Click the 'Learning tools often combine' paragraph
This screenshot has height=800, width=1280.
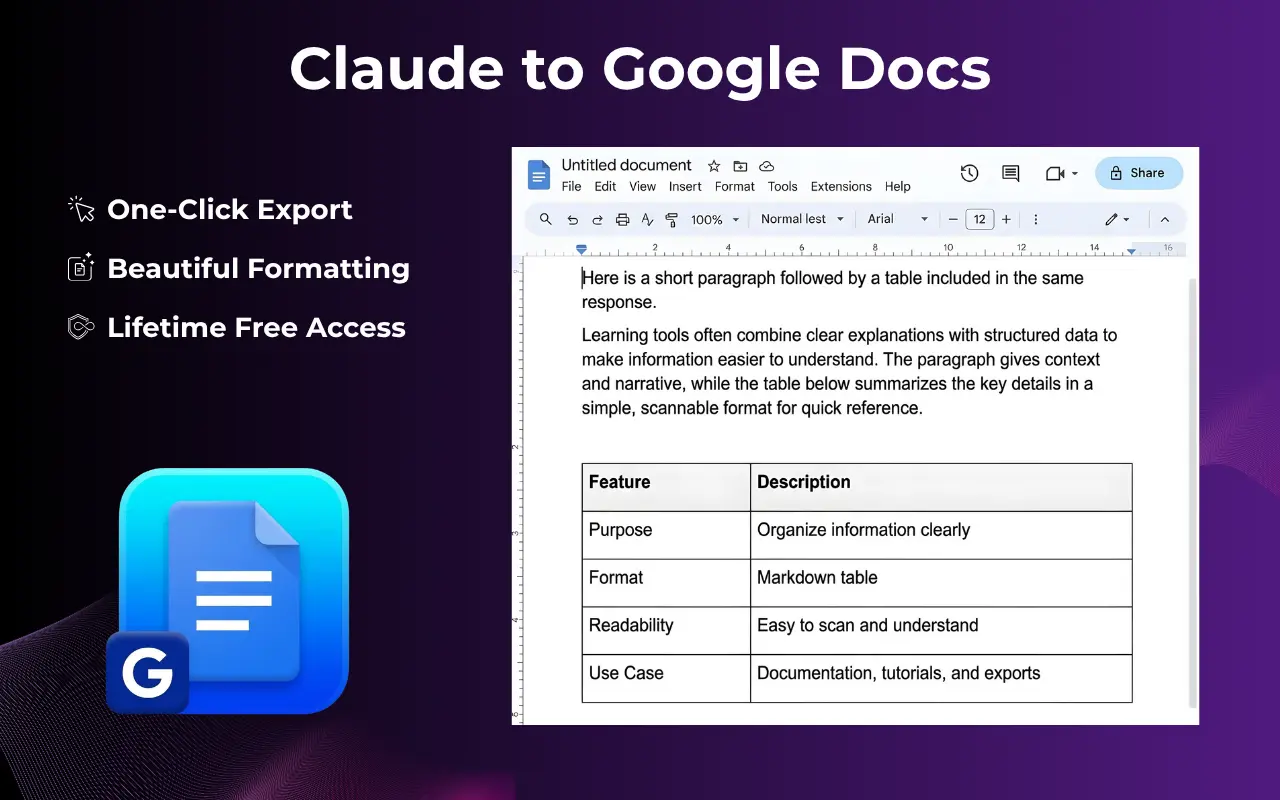(849, 371)
